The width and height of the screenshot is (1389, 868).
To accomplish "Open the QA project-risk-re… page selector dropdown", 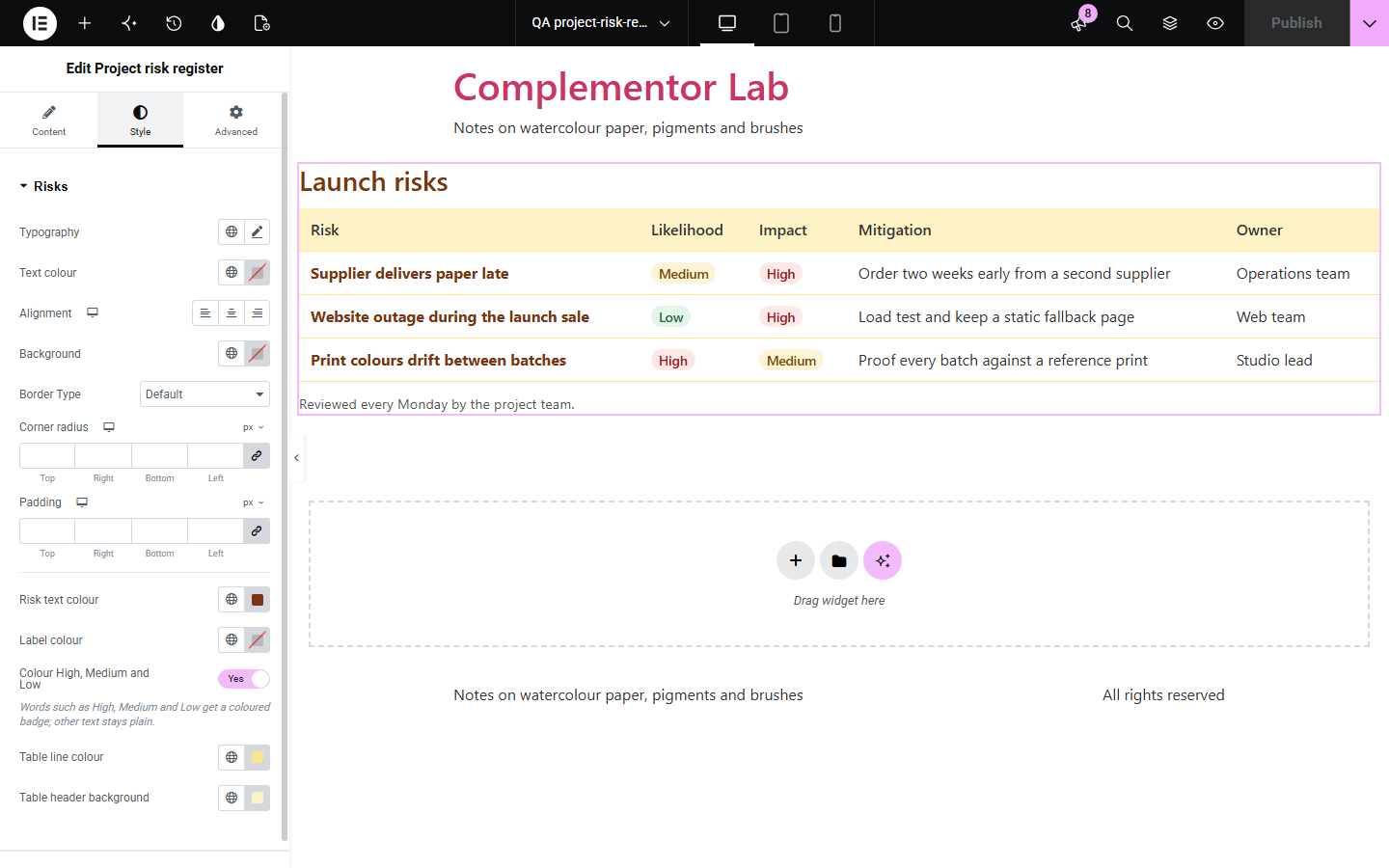I will 601,23.
